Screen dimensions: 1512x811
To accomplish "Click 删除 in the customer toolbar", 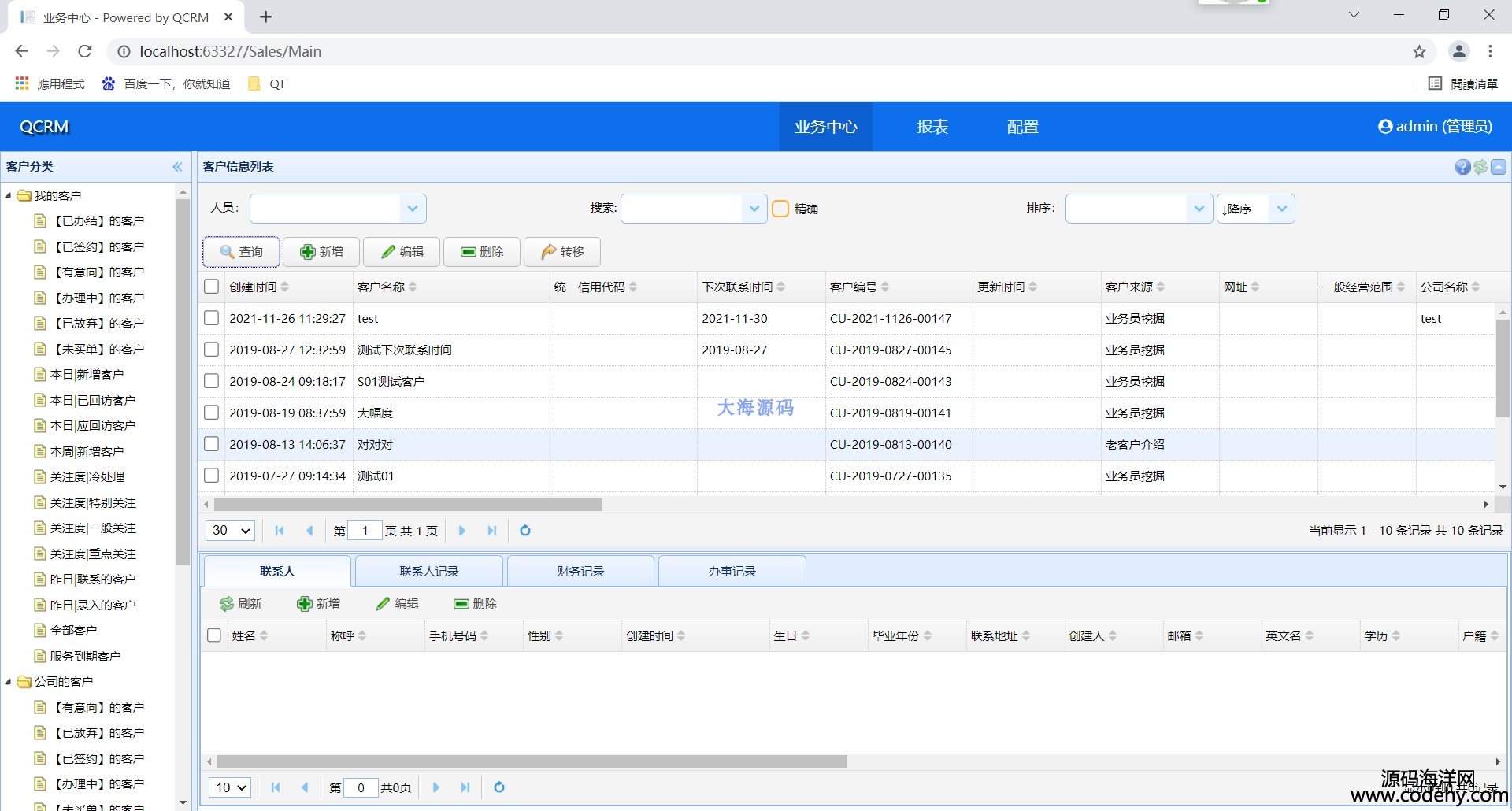I will (482, 252).
